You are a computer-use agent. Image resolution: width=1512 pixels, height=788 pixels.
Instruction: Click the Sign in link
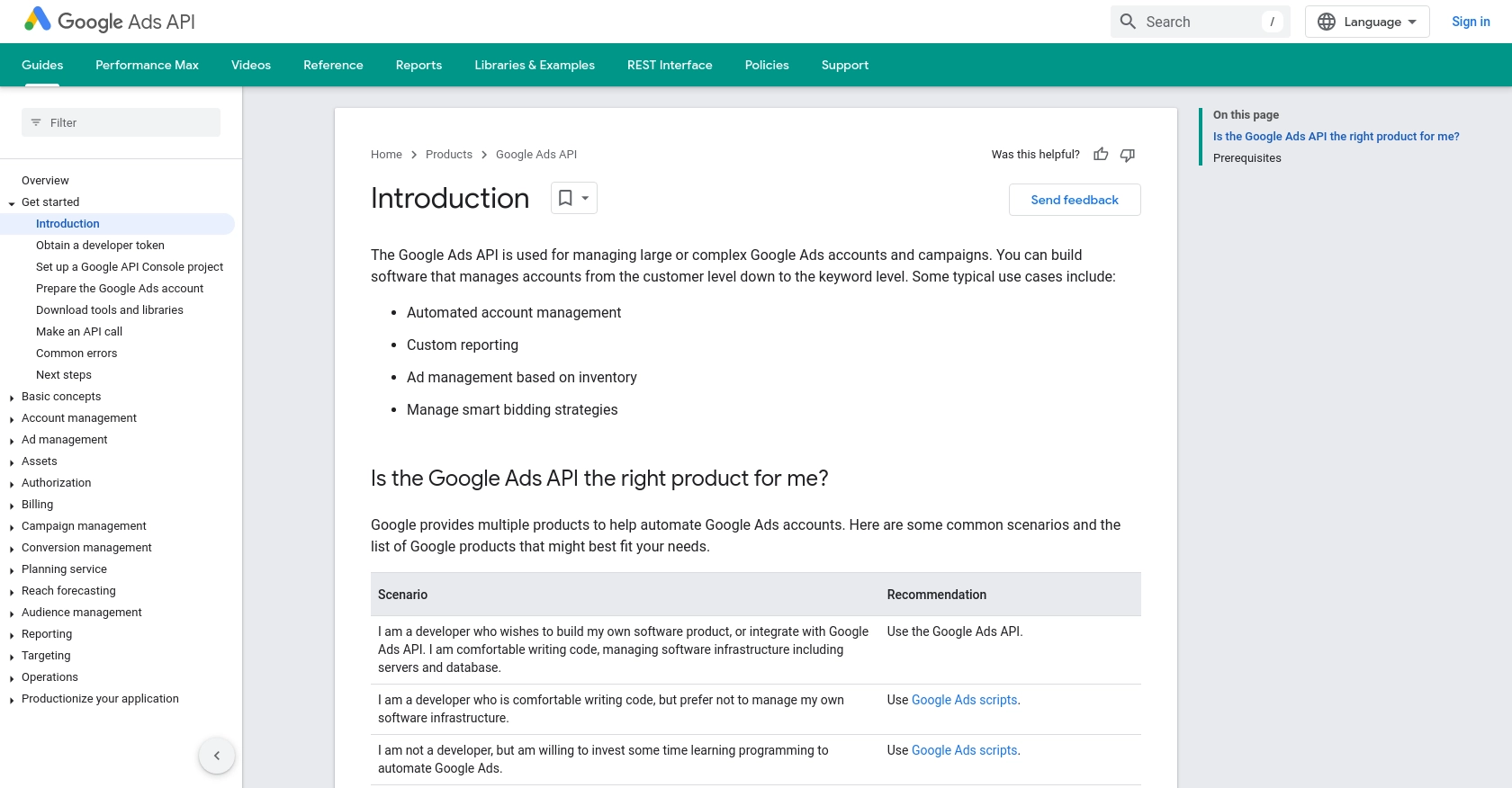(1471, 22)
